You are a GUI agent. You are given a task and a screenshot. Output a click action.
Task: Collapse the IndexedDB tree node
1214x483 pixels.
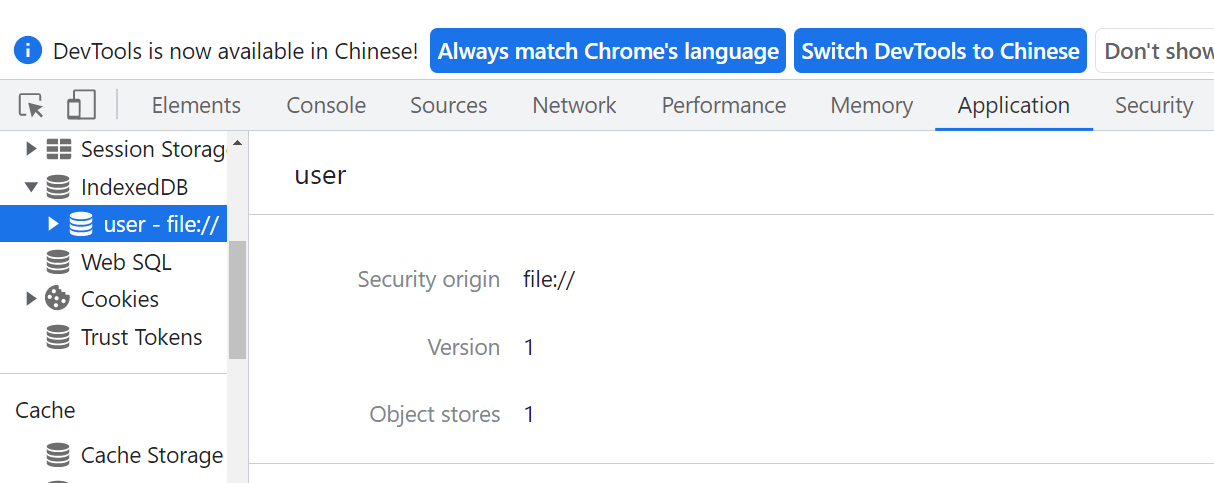31,187
